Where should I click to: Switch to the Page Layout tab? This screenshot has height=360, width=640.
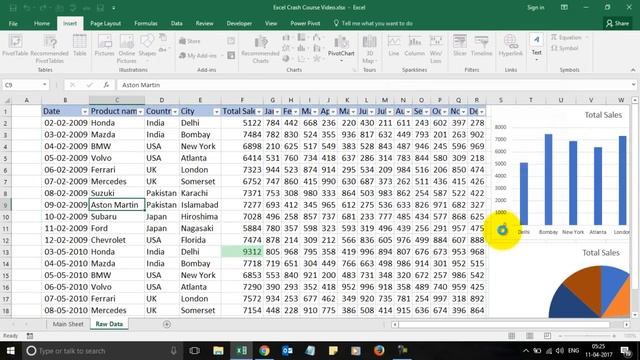(x=105, y=24)
